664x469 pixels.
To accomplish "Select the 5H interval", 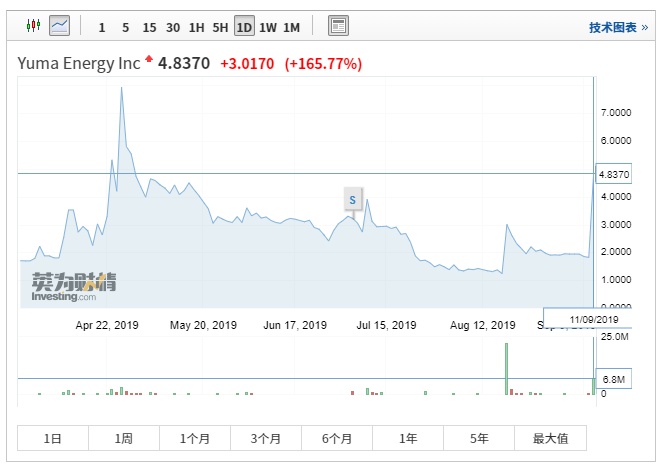I will tap(220, 28).
